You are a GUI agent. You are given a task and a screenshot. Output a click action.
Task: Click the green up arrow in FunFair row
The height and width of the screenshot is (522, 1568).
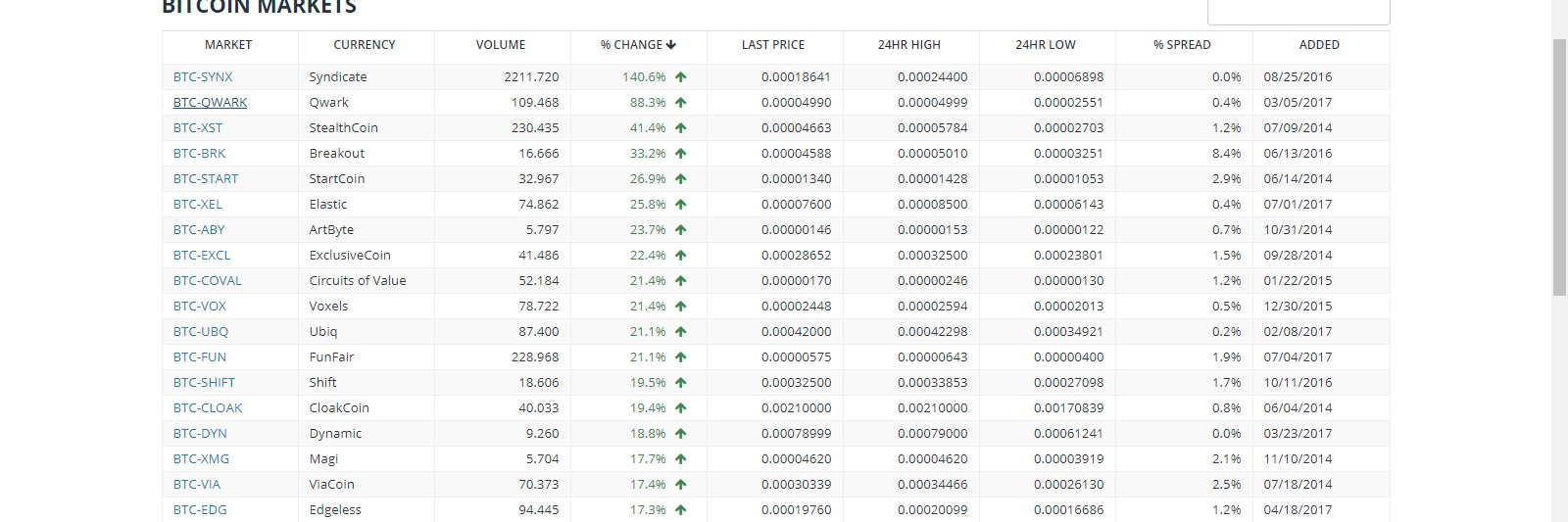point(680,356)
